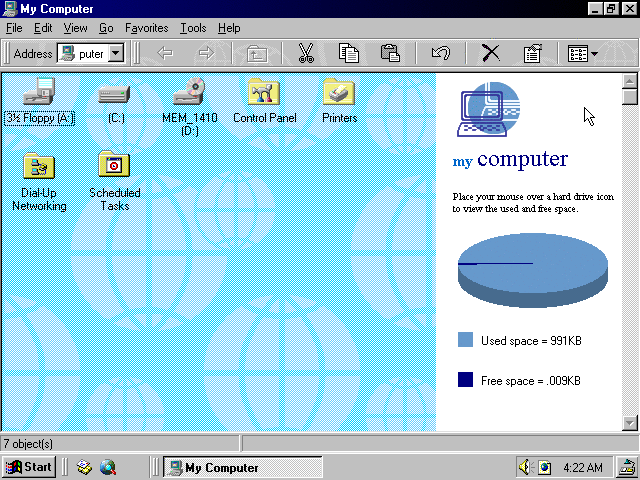Open the Views dropdown arrow
The image size is (640, 480).
[594, 53]
